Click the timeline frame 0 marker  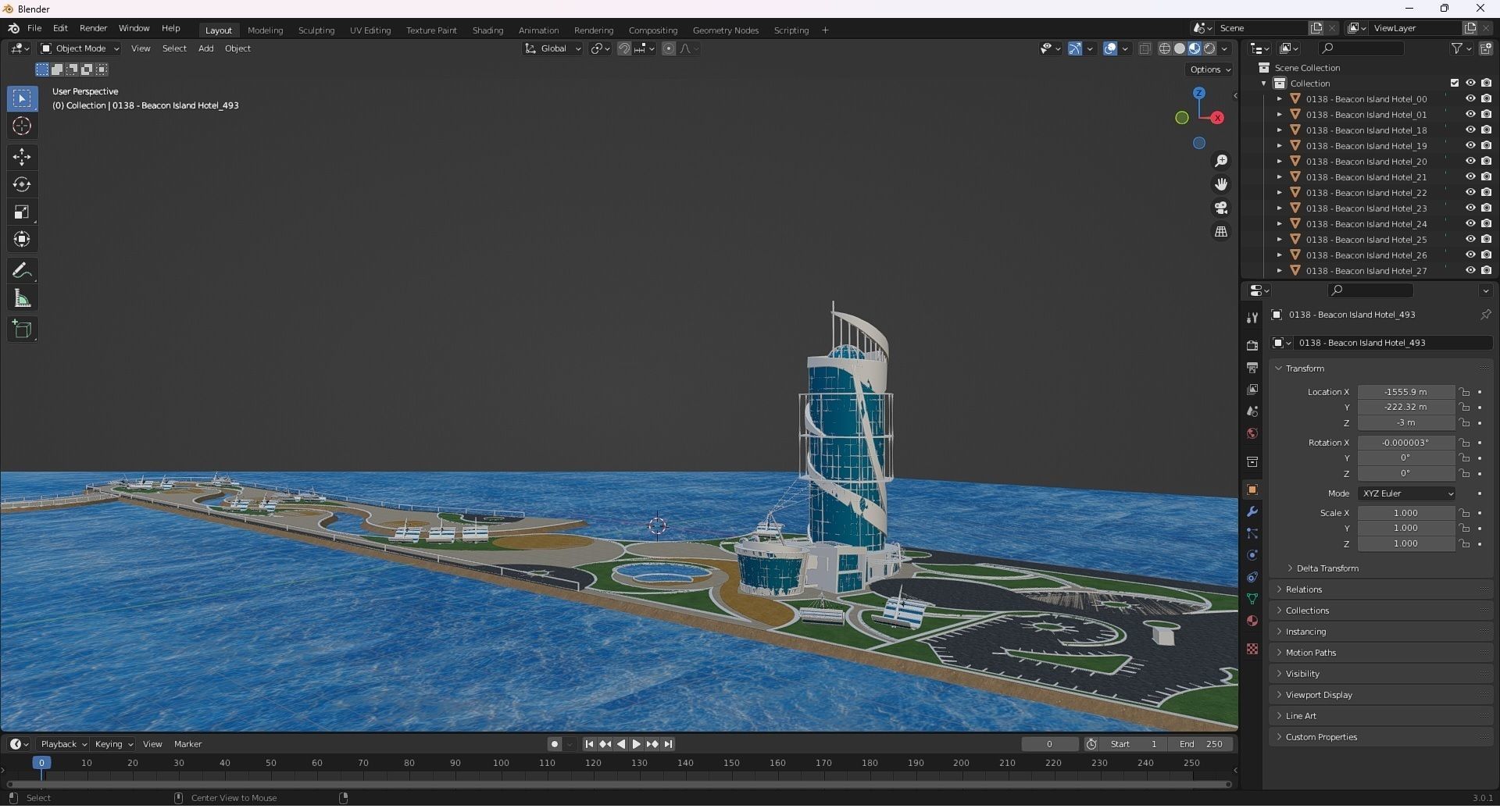[41, 763]
